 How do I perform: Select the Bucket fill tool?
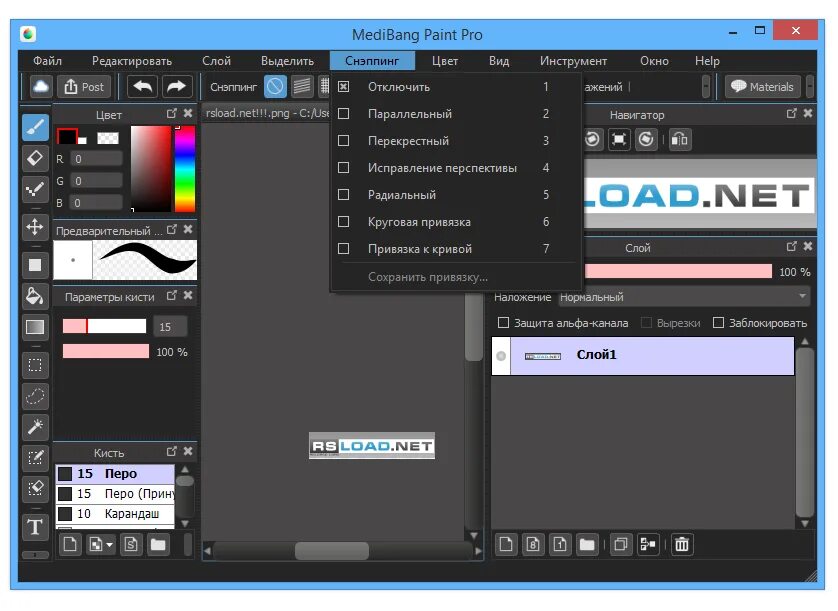35,296
